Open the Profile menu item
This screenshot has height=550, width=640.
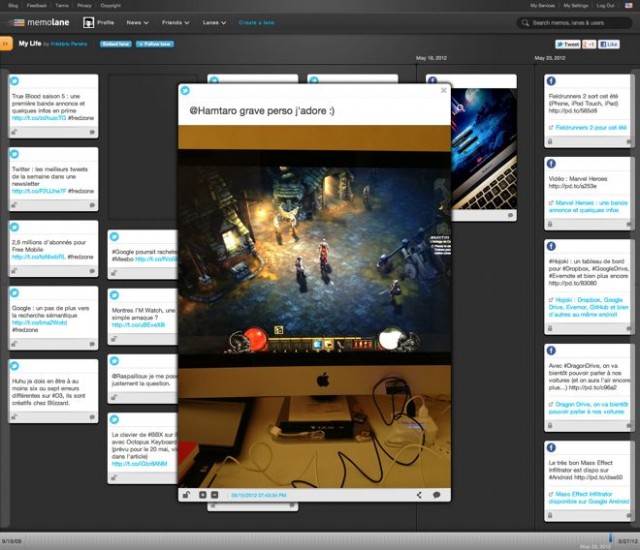point(106,22)
